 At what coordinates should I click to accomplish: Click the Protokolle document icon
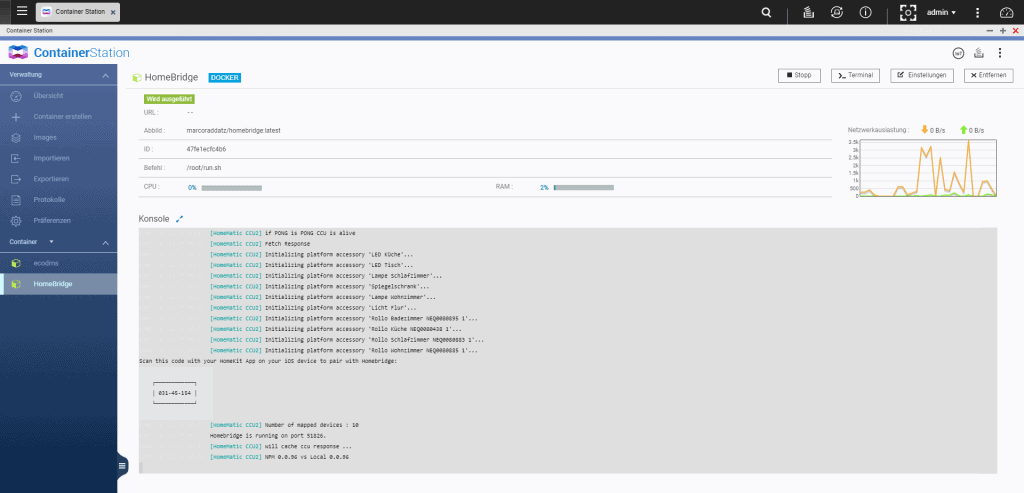(17, 200)
